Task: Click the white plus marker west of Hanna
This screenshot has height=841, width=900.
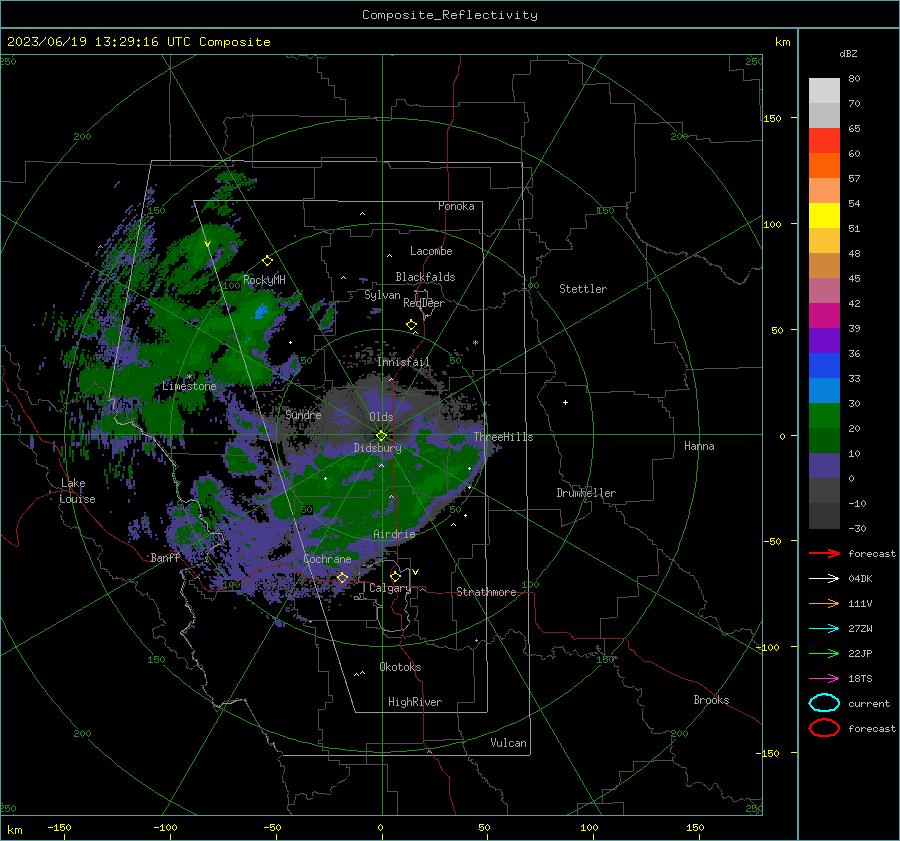Action: [565, 402]
